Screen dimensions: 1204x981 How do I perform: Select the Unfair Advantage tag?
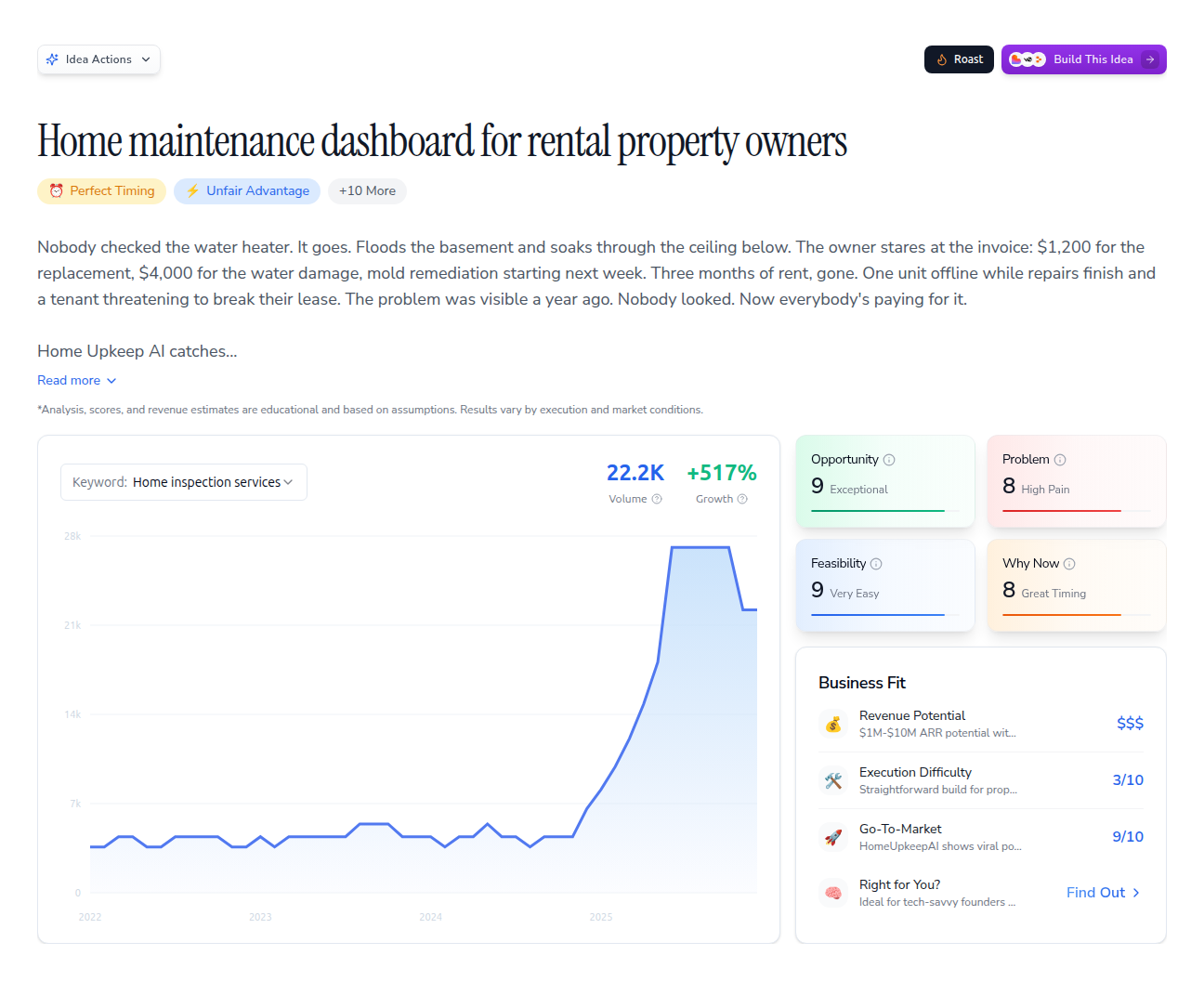(247, 191)
